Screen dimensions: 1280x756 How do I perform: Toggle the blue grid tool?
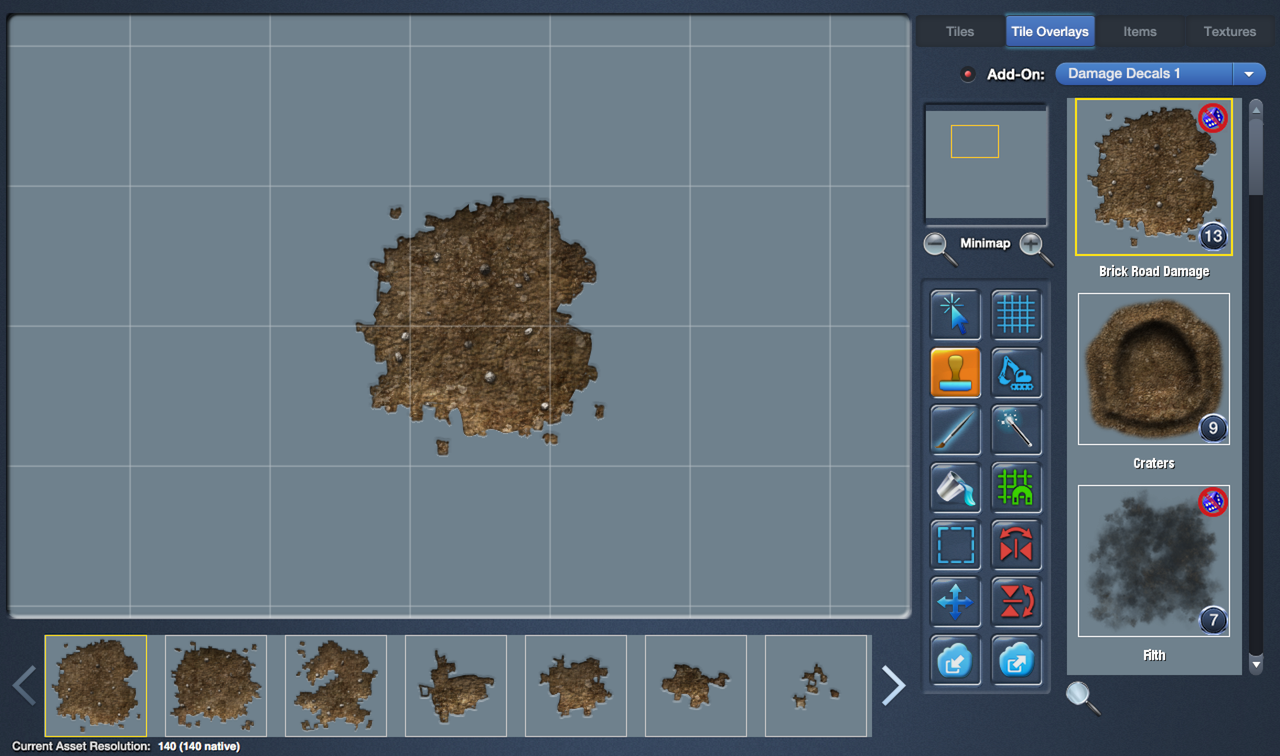1016,315
